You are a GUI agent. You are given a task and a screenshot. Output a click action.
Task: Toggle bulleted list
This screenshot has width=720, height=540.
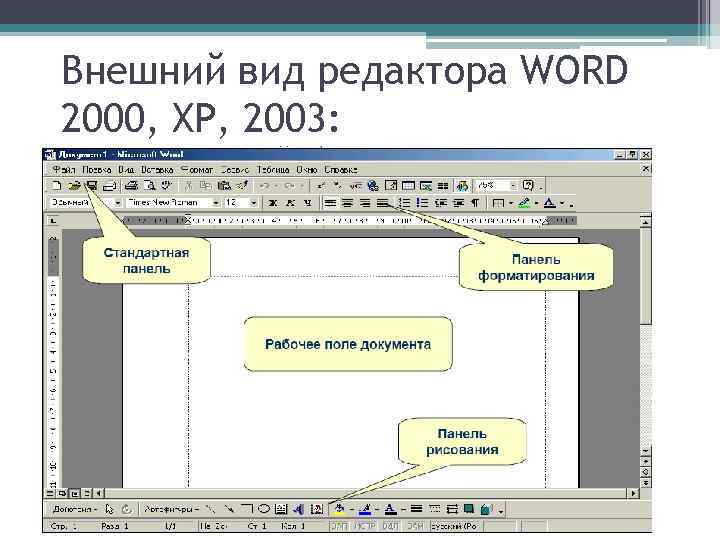pyautogui.click(x=422, y=202)
